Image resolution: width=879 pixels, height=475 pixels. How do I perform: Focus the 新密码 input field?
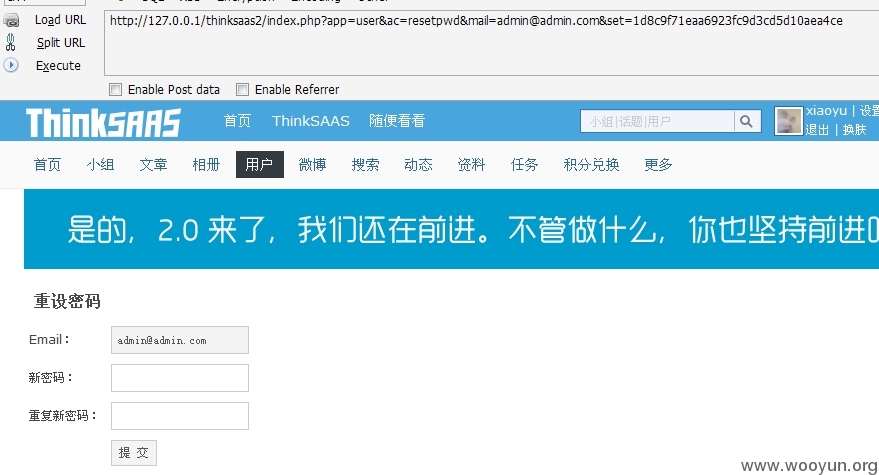pos(179,378)
